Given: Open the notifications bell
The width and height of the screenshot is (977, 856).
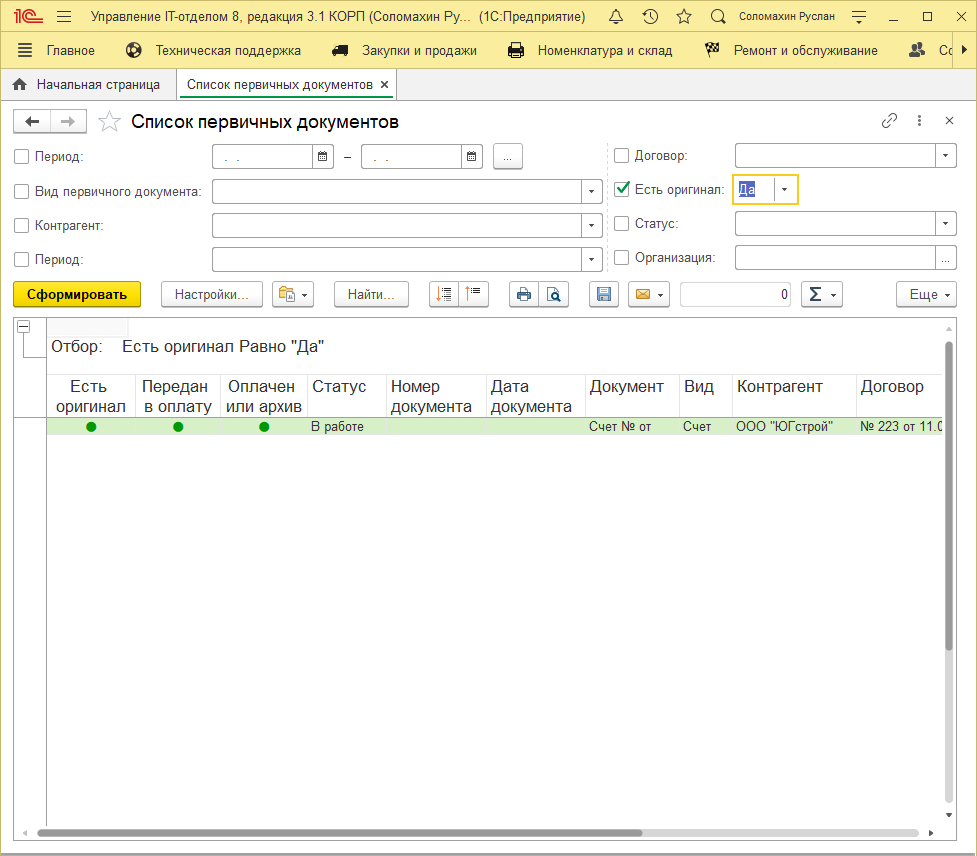Looking at the screenshot, I should click(x=615, y=17).
